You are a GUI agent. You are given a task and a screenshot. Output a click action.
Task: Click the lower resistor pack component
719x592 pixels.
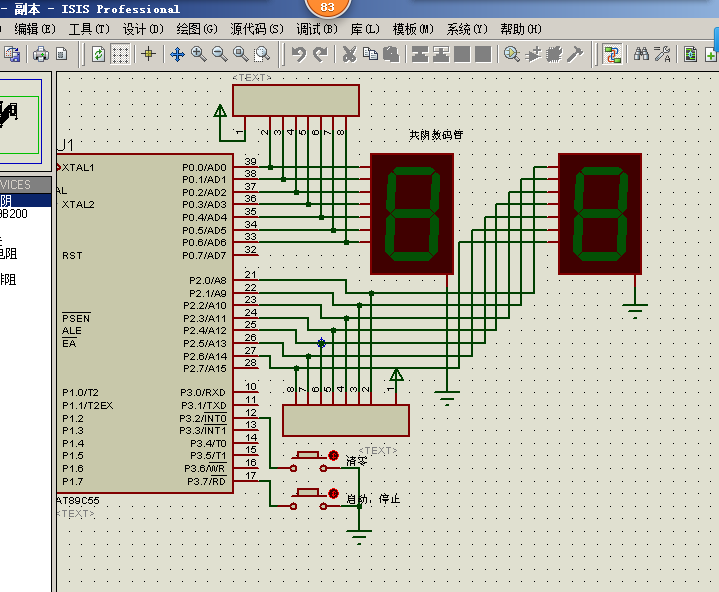coord(346,420)
